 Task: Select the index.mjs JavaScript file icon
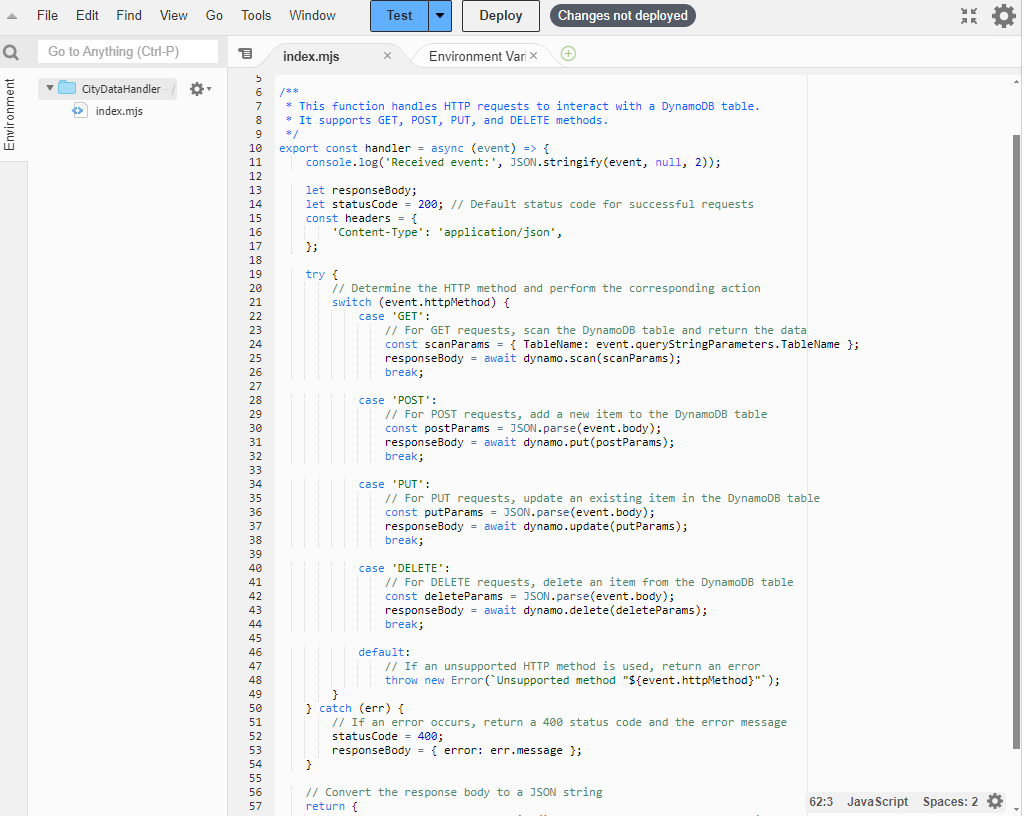click(x=79, y=111)
